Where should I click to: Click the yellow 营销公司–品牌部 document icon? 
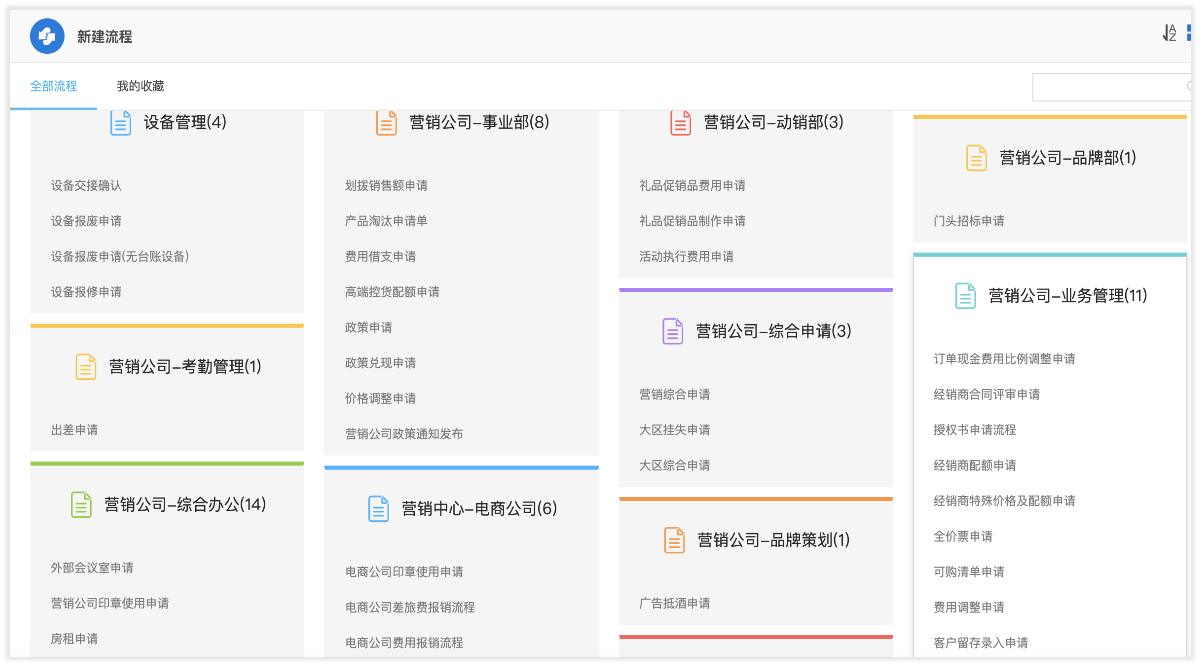(976, 158)
